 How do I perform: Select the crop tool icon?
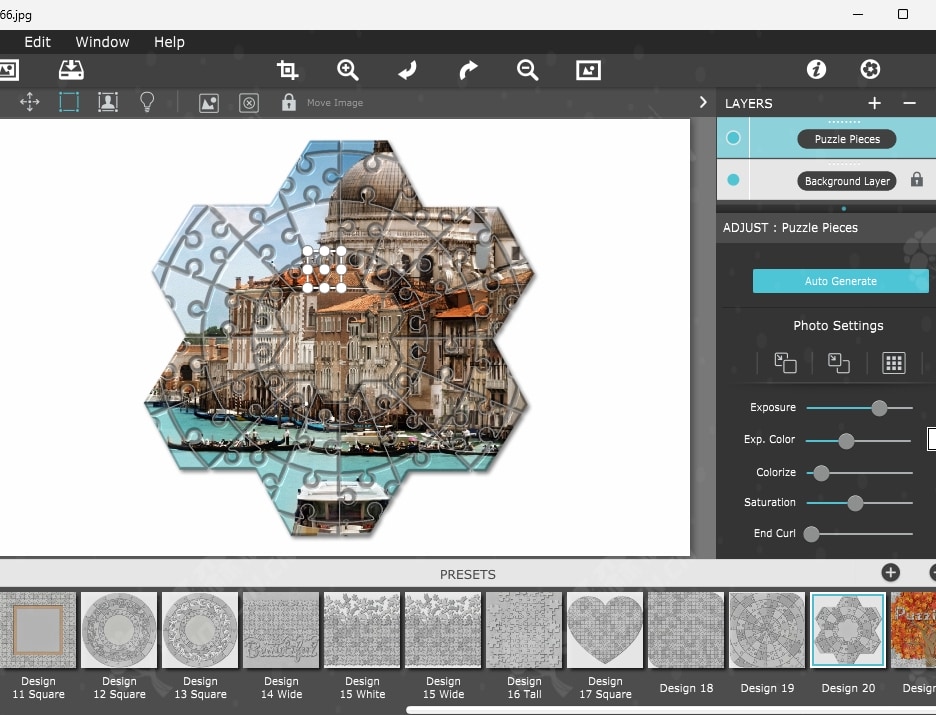[x=288, y=70]
